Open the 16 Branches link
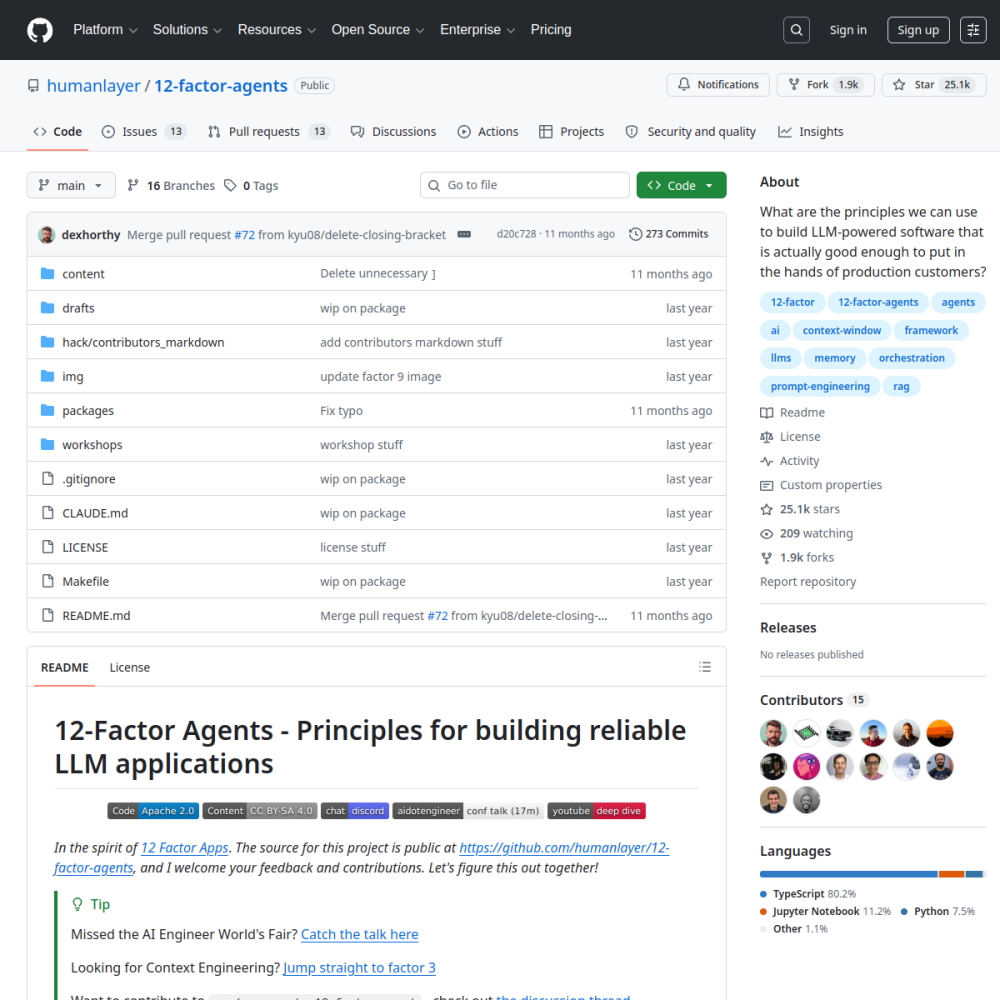This screenshot has height=1000, width=1000. (171, 186)
